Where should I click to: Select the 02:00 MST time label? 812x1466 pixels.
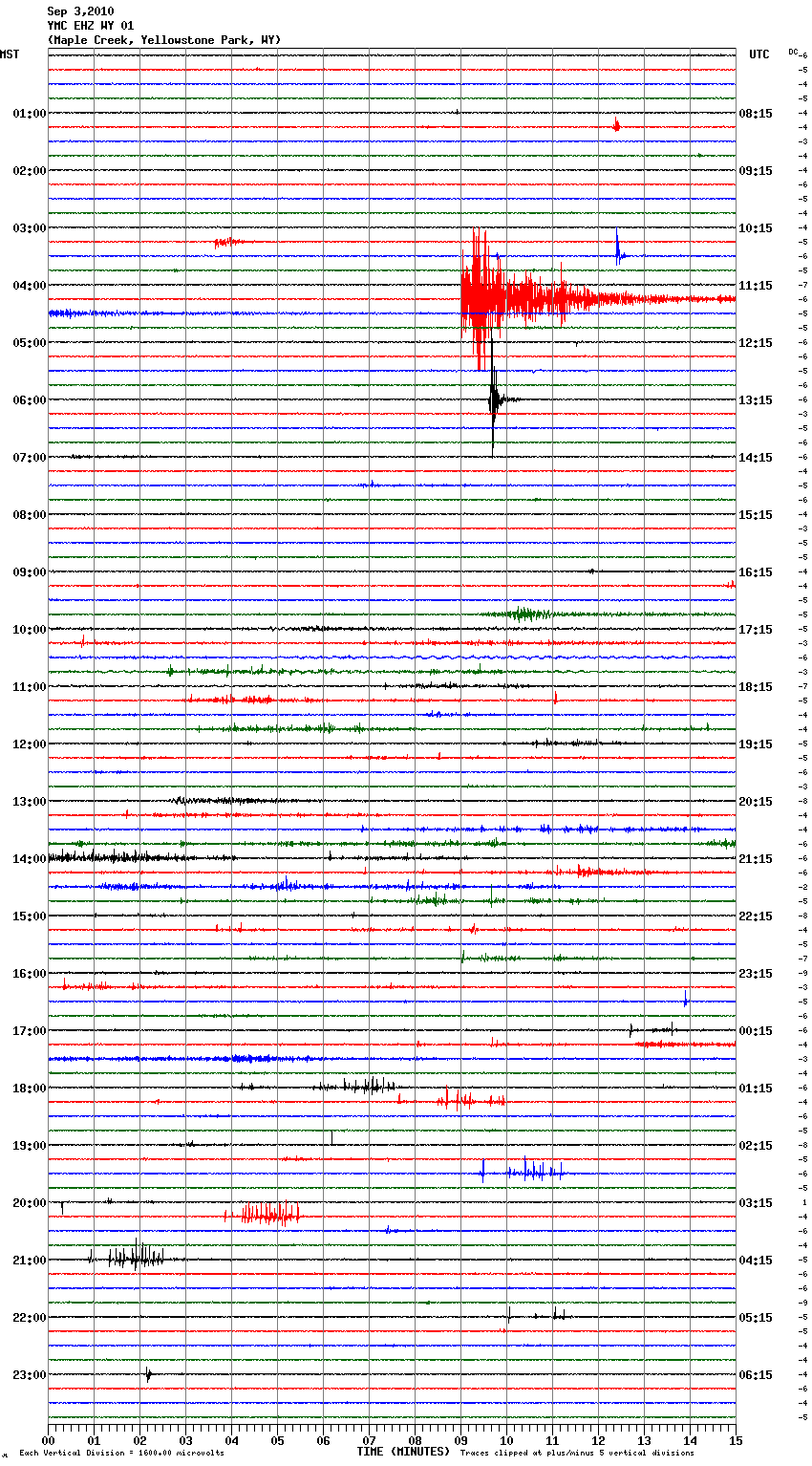pyautogui.click(x=29, y=171)
